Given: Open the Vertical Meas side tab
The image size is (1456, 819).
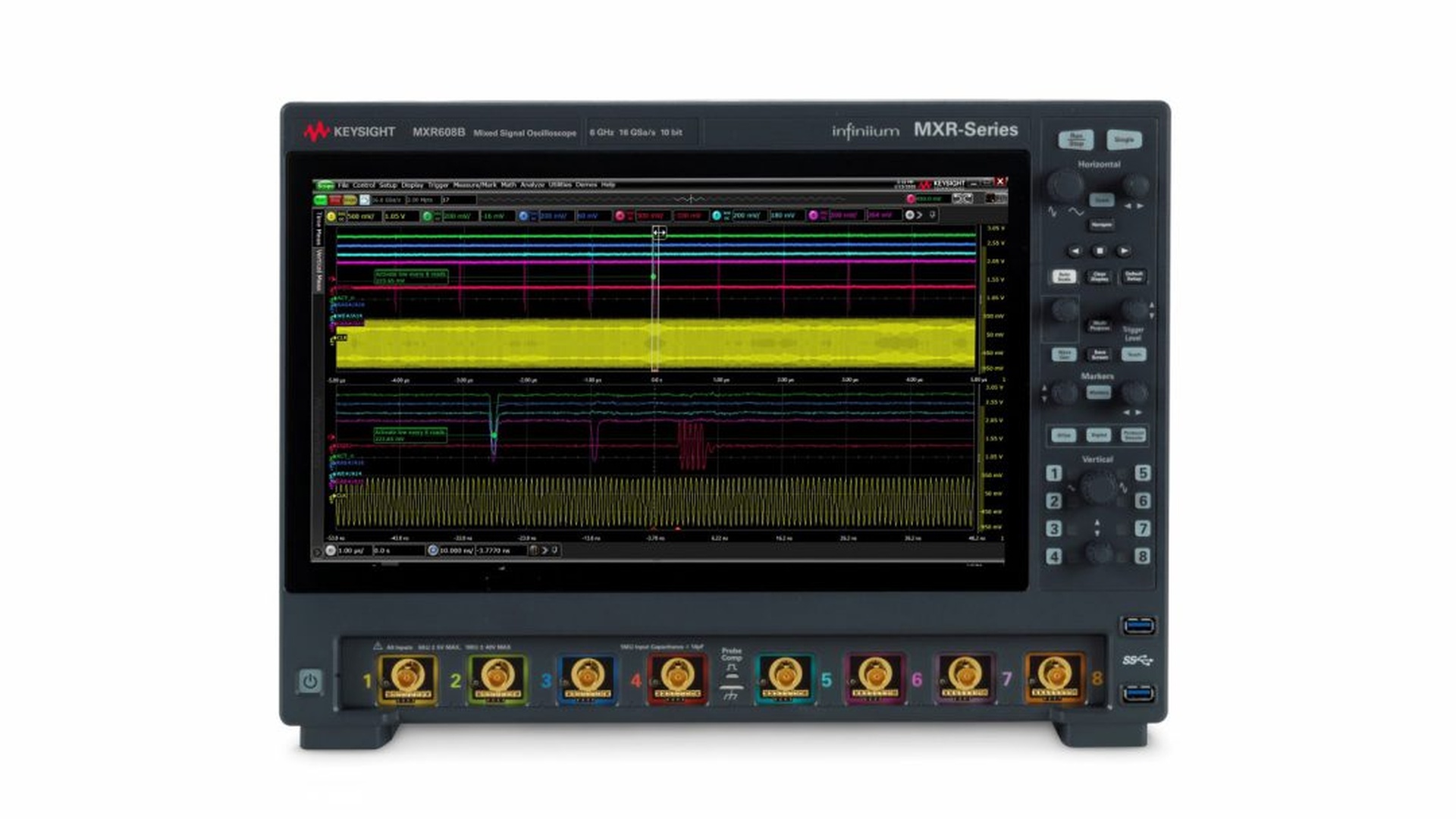Looking at the screenshot, I should click(x=318, y=271).
